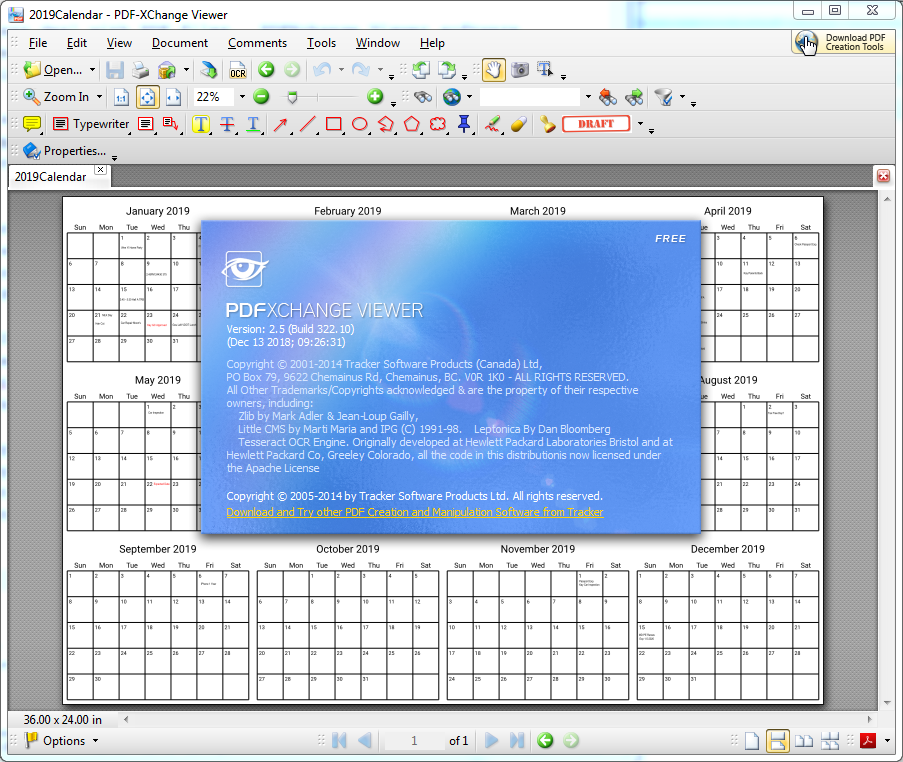Open the Edit menu
The image size is (903, 762).
[77, 43]
